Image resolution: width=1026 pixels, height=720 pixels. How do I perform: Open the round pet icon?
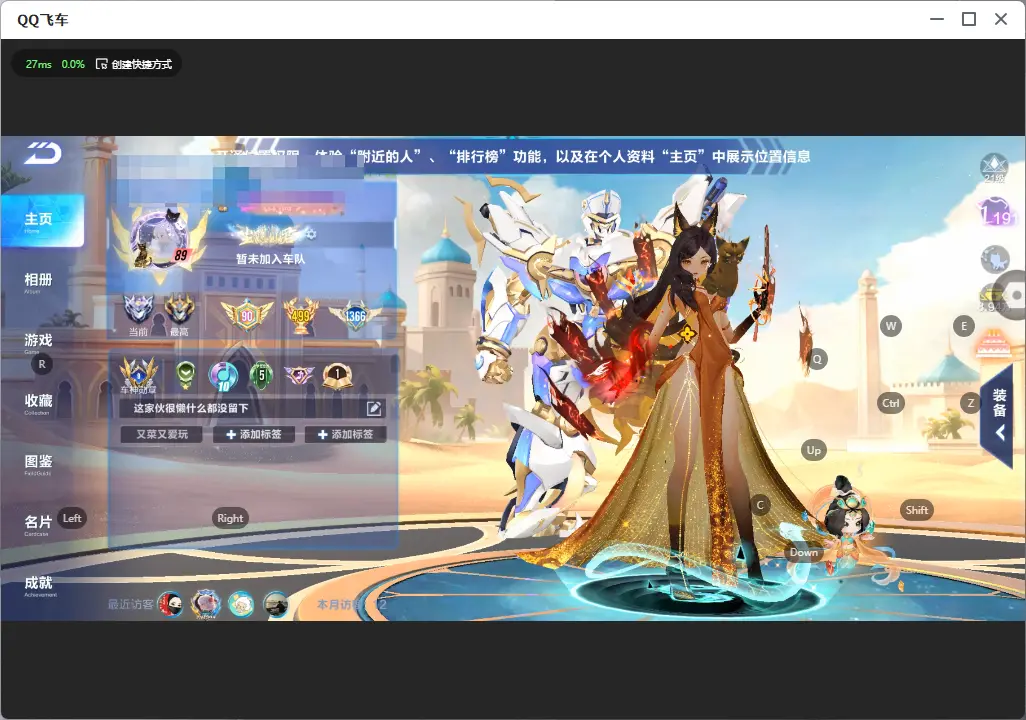(x=995, y=259)
